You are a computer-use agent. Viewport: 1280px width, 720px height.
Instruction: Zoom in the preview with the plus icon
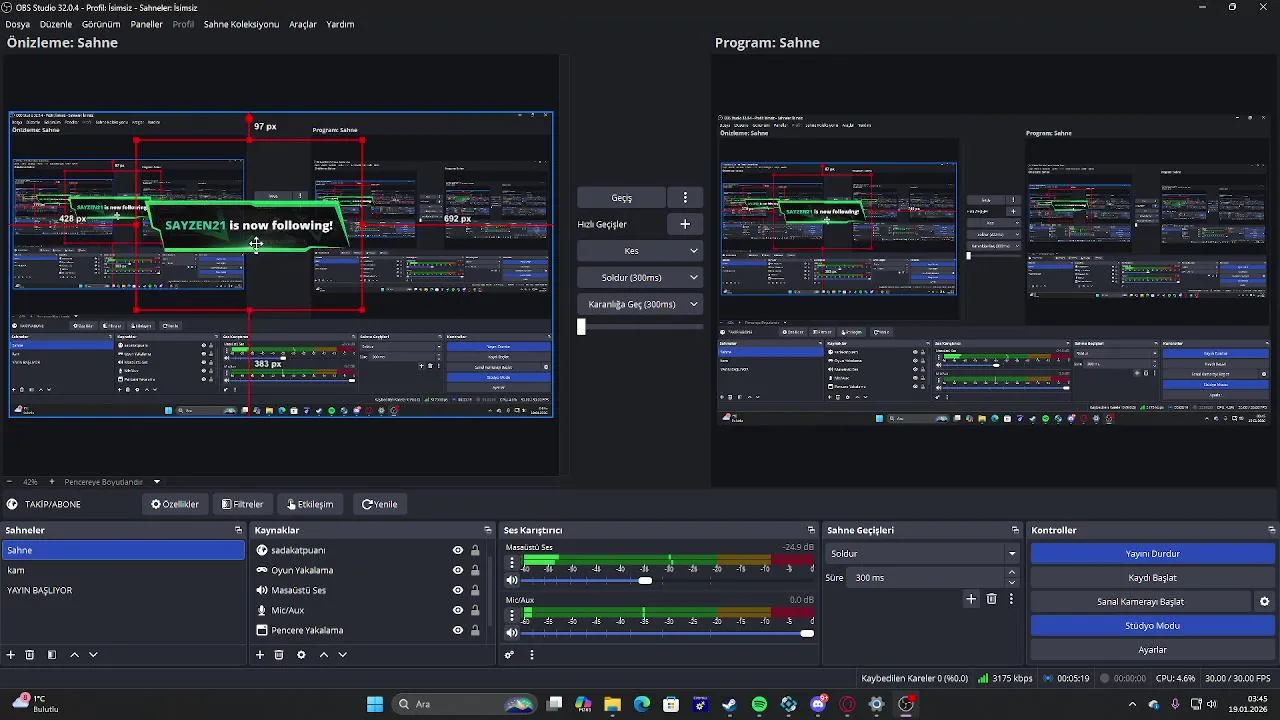pyautogui.click(x=52, y=482)
